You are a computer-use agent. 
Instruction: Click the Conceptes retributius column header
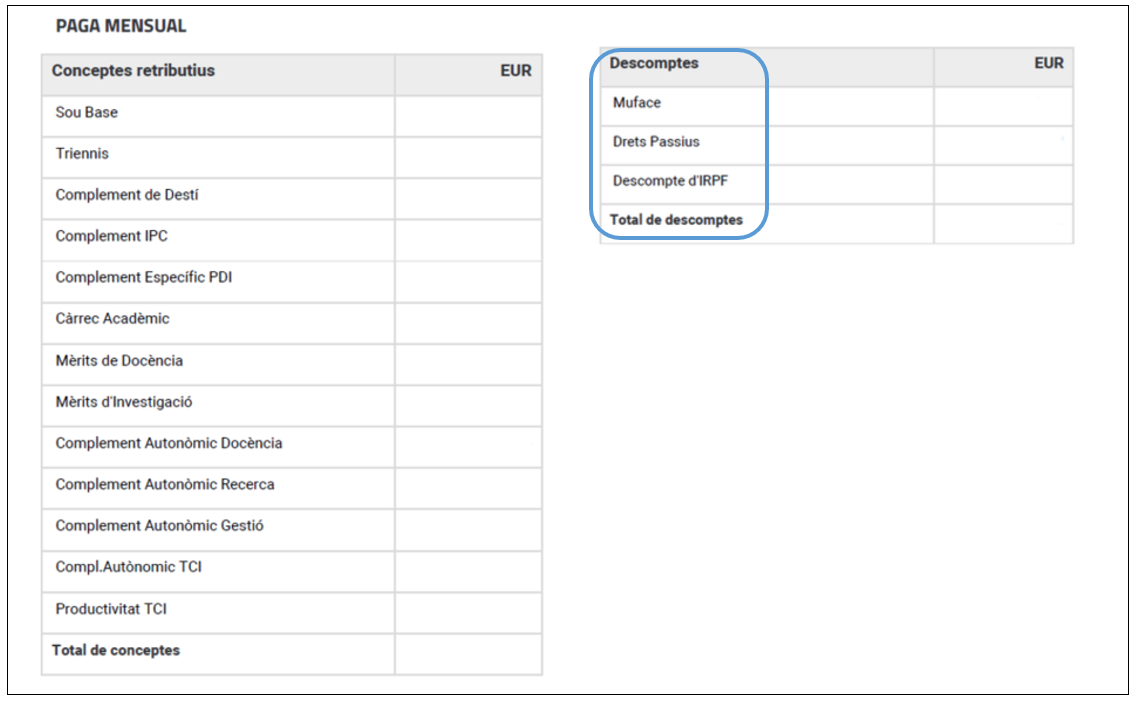tap(134, 70)
